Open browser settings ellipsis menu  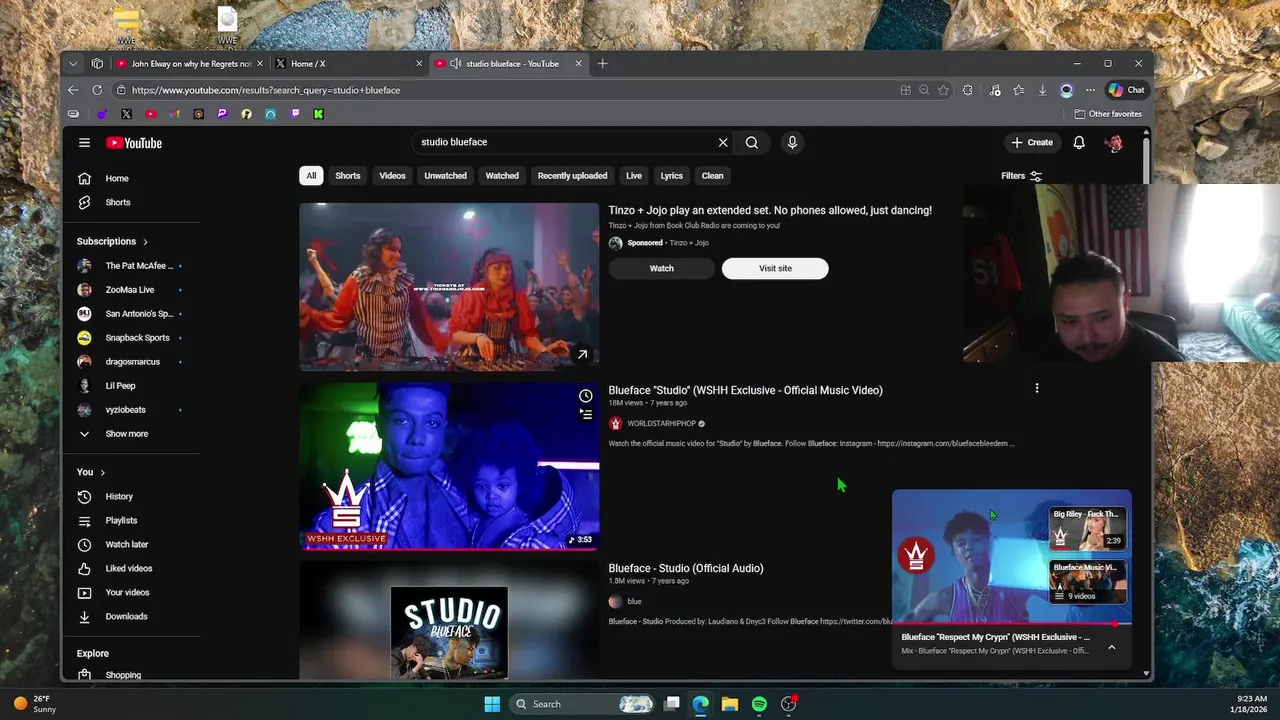tap(1090, 90)
